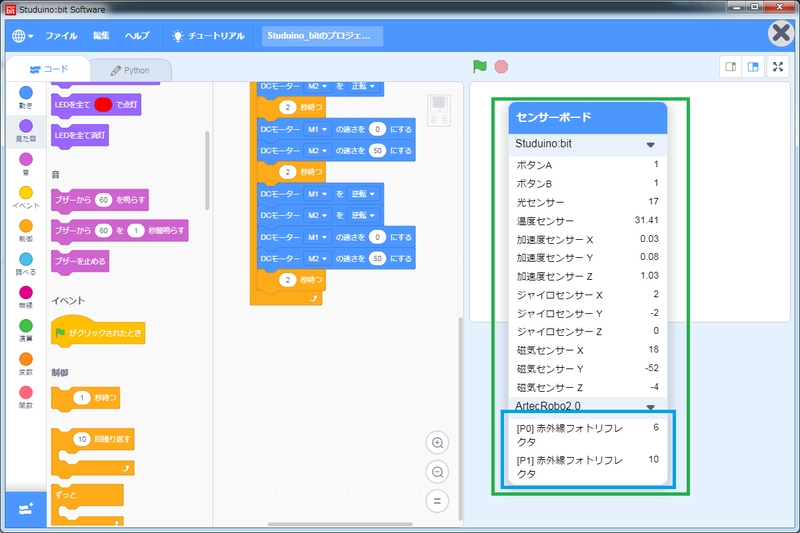The height and width of the screenshot is (533, 800).
Task: Pick the ずっと forever block
Action: tap(87, 495)
